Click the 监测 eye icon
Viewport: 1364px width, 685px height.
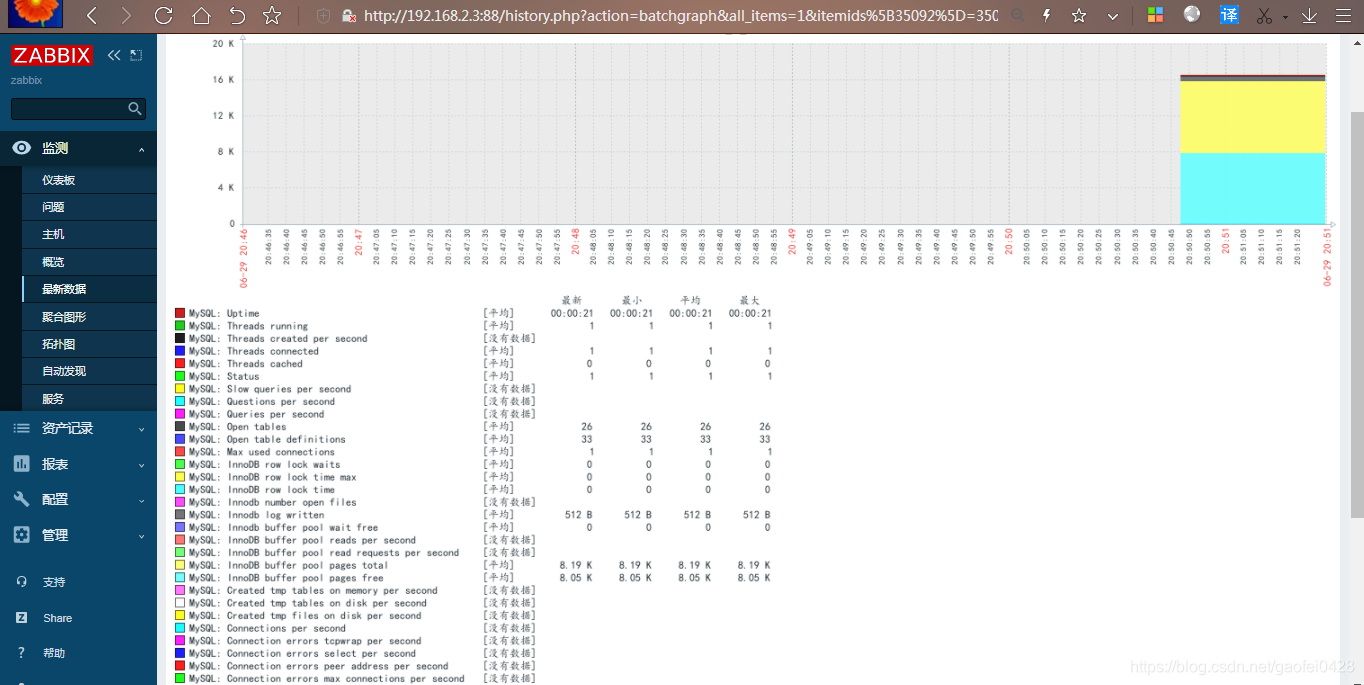pos(21,148)
